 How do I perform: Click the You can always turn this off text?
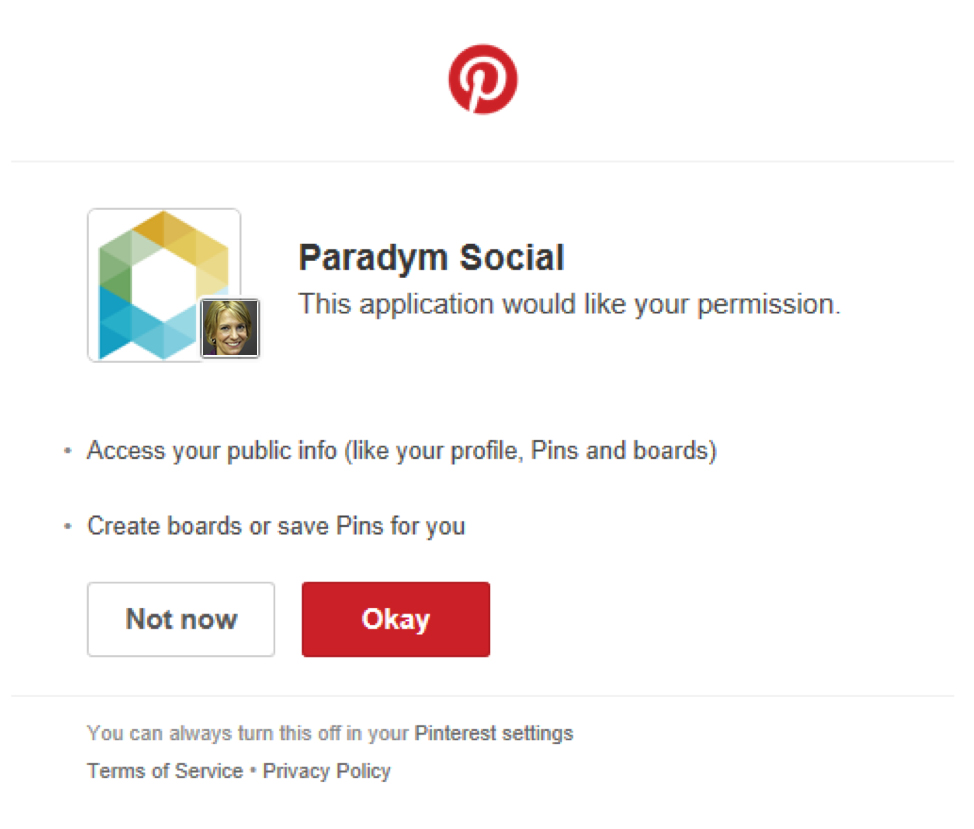(247, 733)
